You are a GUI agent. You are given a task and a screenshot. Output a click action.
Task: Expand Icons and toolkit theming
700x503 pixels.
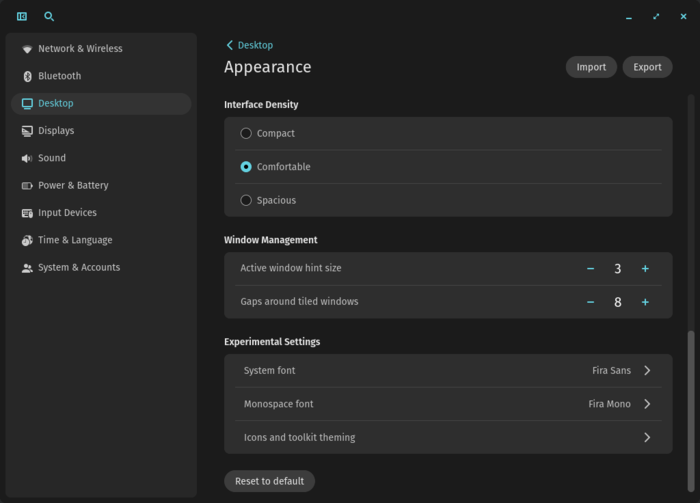point(647,437)
